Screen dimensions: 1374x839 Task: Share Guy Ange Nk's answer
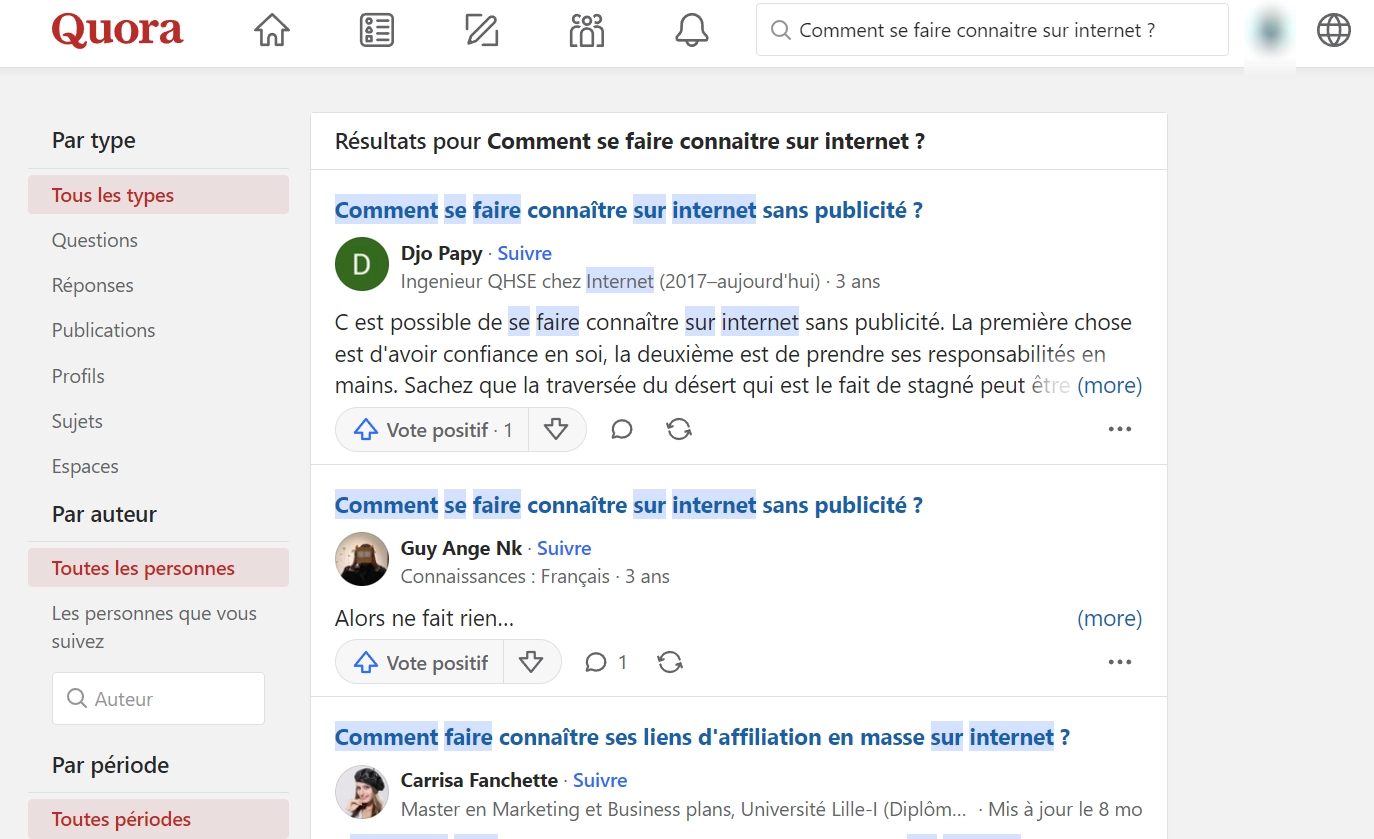click(x=670, y=662)
